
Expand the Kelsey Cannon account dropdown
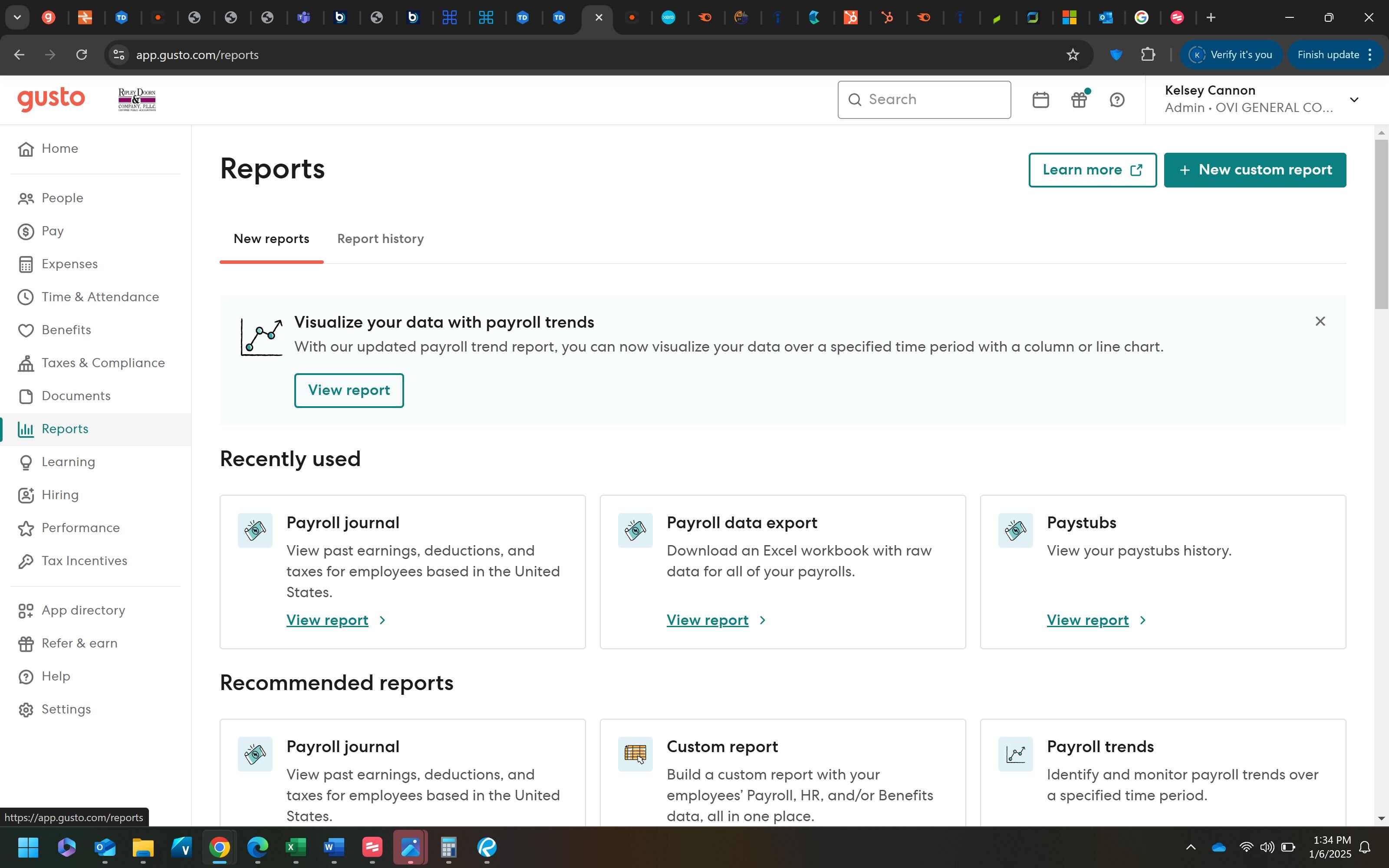click(1353, 100)
